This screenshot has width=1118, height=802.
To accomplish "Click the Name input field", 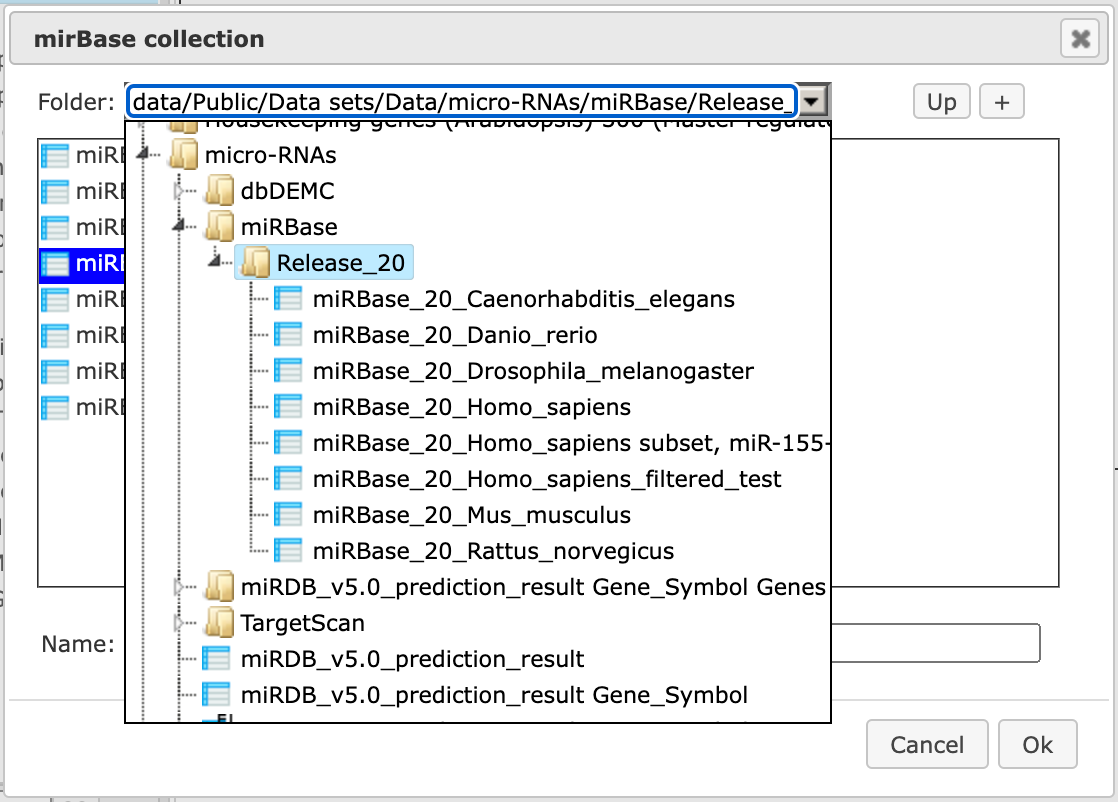I will (x=935, y=643).
